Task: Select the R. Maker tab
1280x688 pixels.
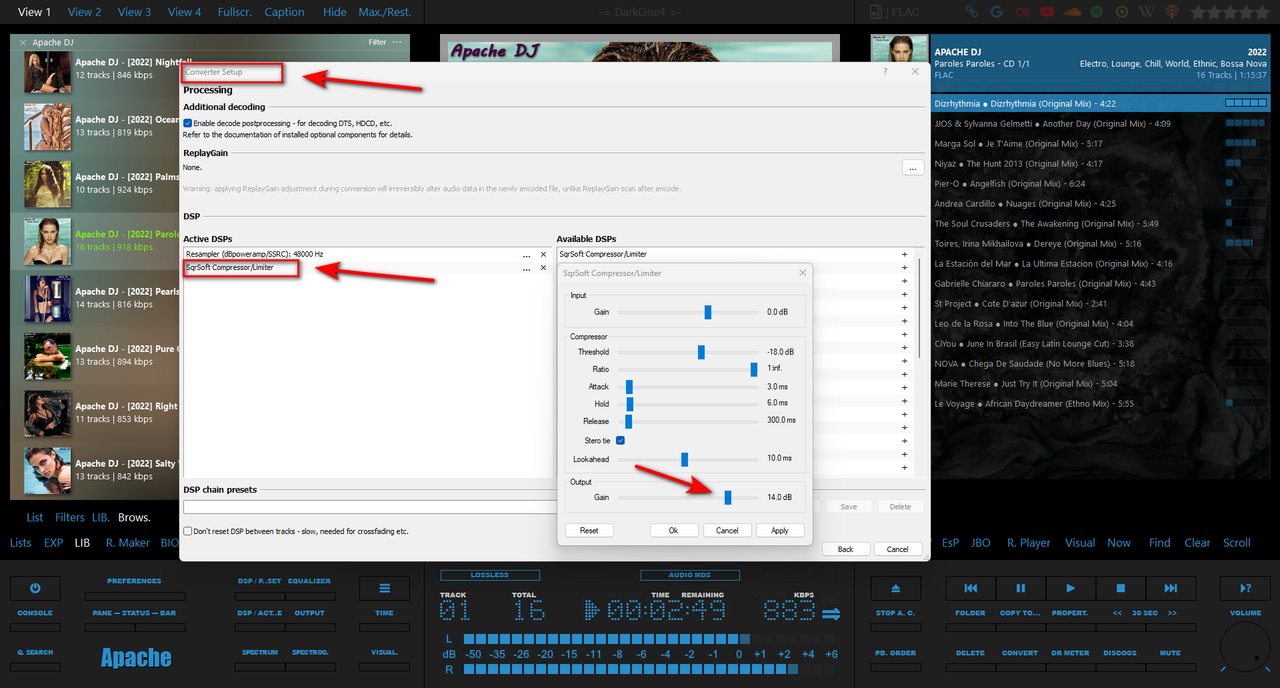Action: pos(128,543)
